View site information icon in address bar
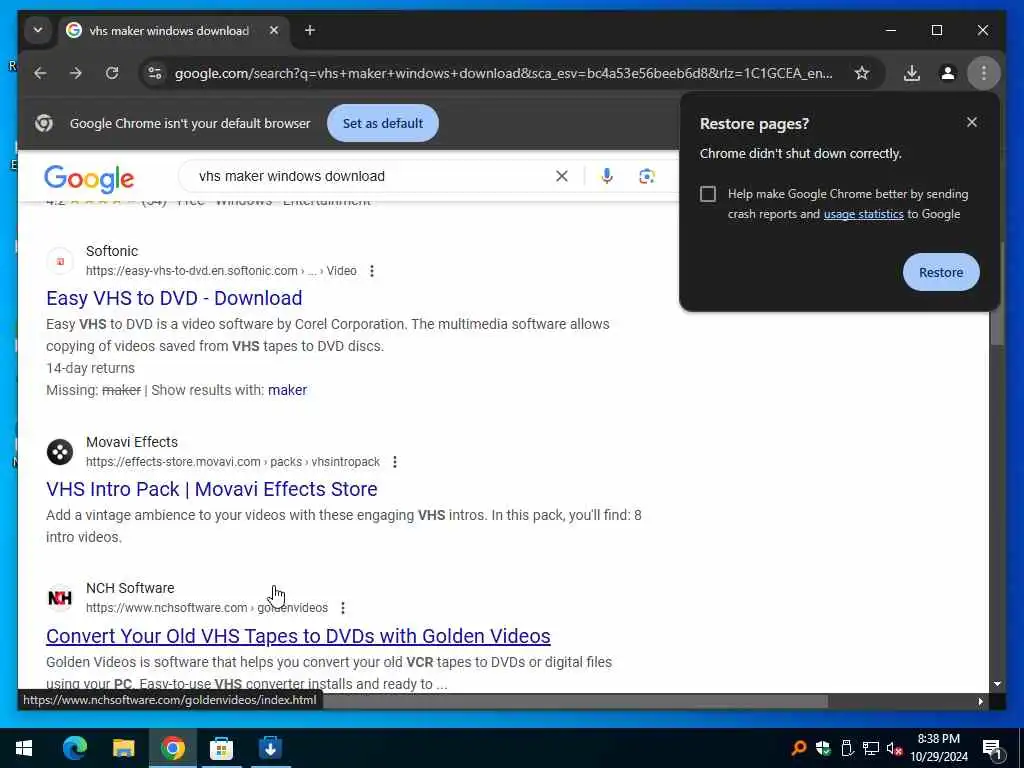 click(x=155, y=73)
